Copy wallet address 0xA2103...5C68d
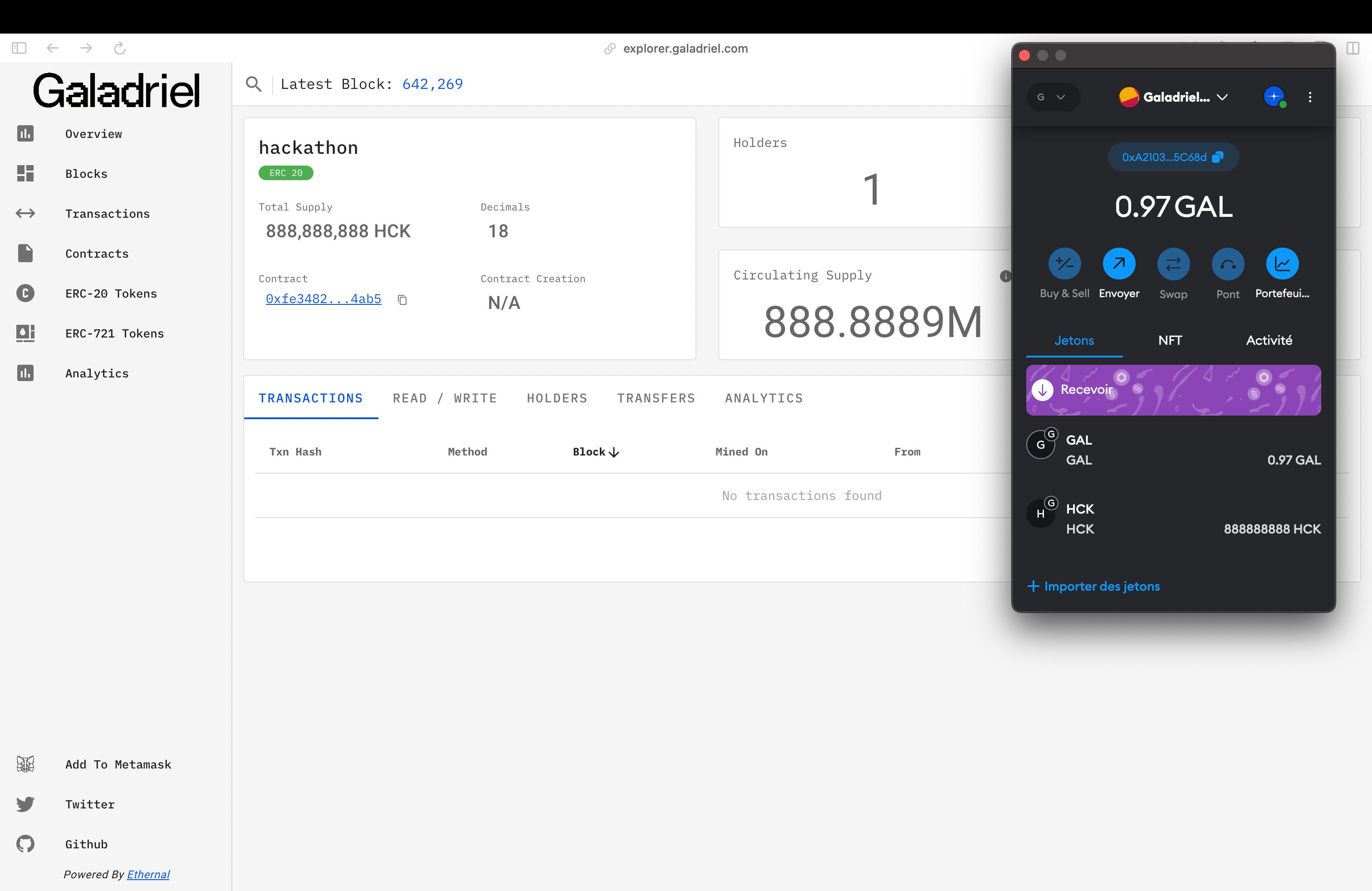Screen dimensions: 1372x891 (x=1173, y=157)
